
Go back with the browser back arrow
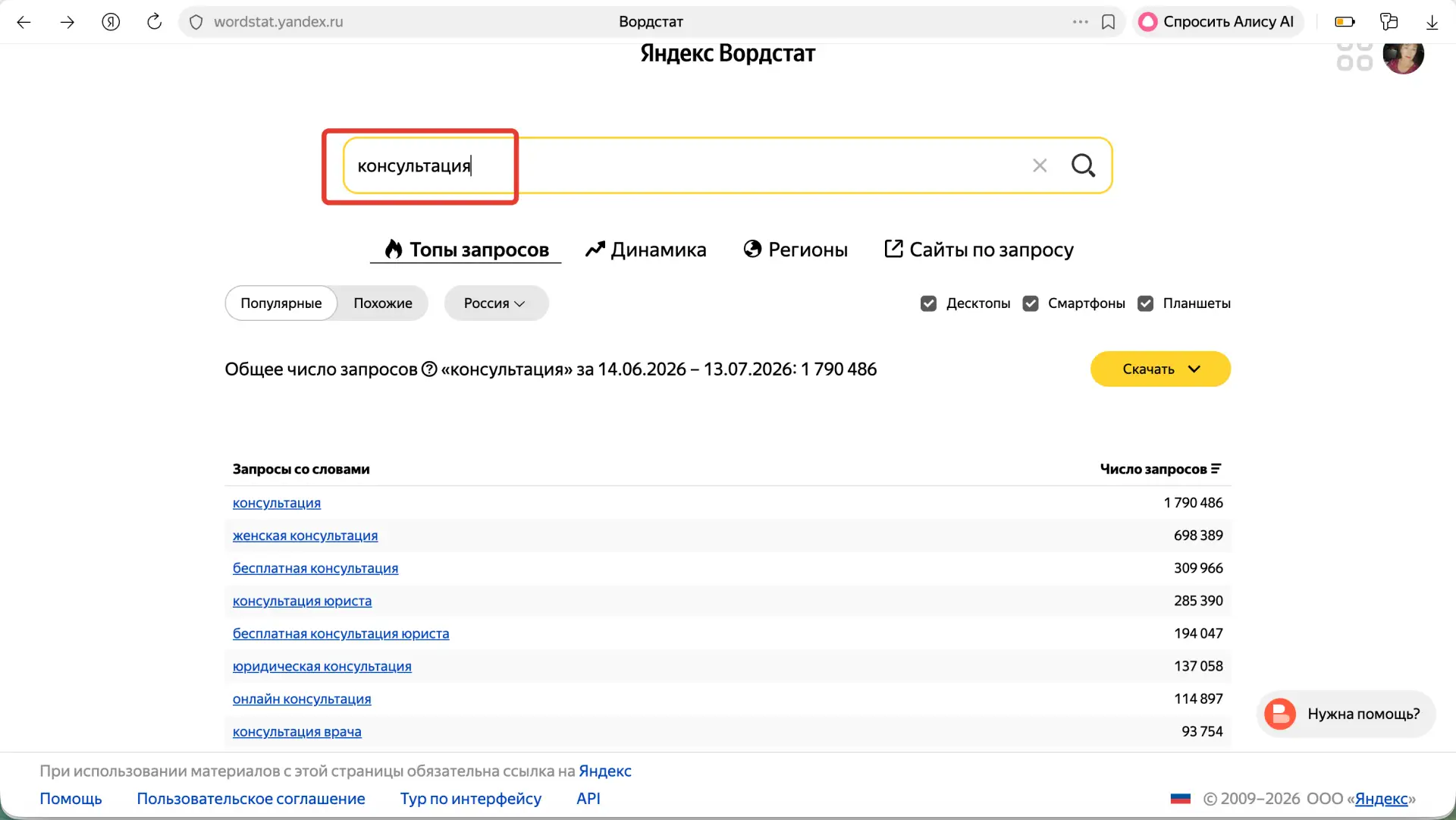24,22
